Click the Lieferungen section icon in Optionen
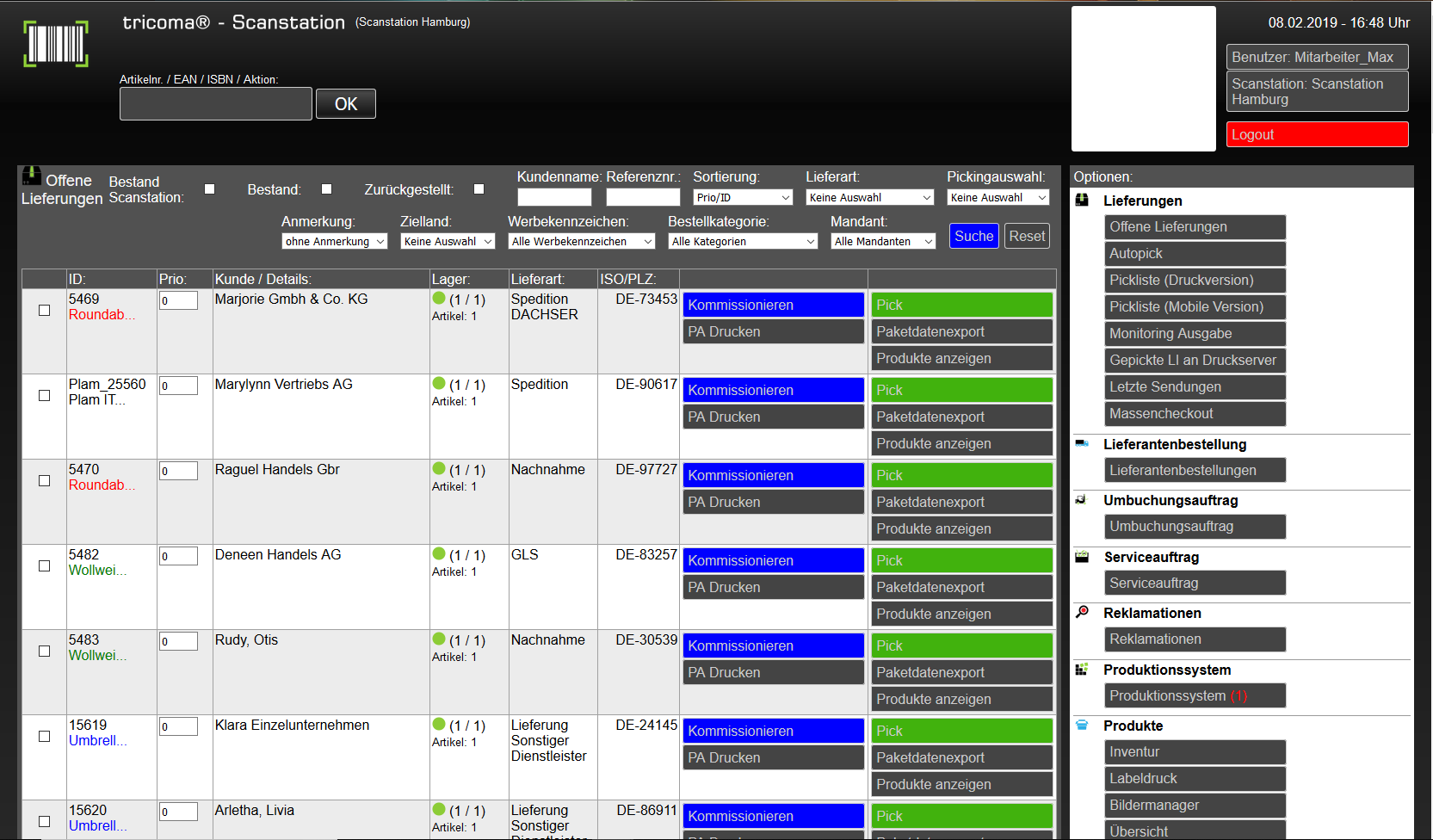This screenshot has width=1433, height=840. click(1083, 201)
